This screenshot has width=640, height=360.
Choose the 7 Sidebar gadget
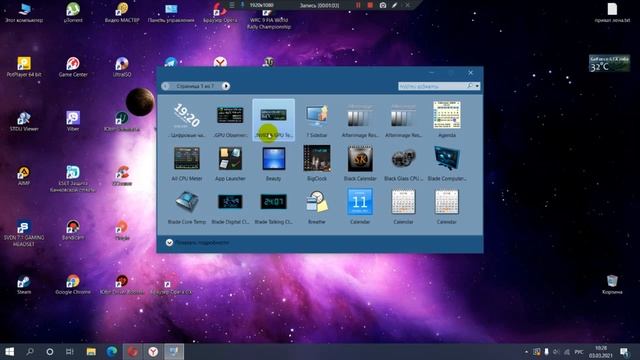tap(317, 120)
